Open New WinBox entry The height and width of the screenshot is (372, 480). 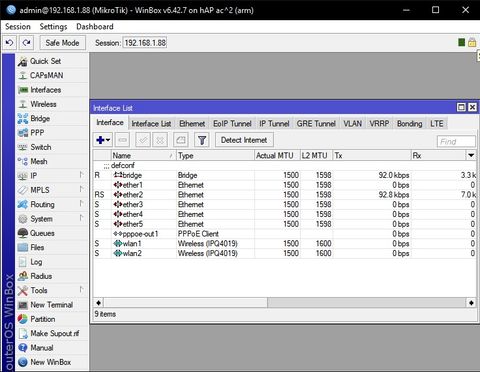pyautogui.click(x=51, y=362)
